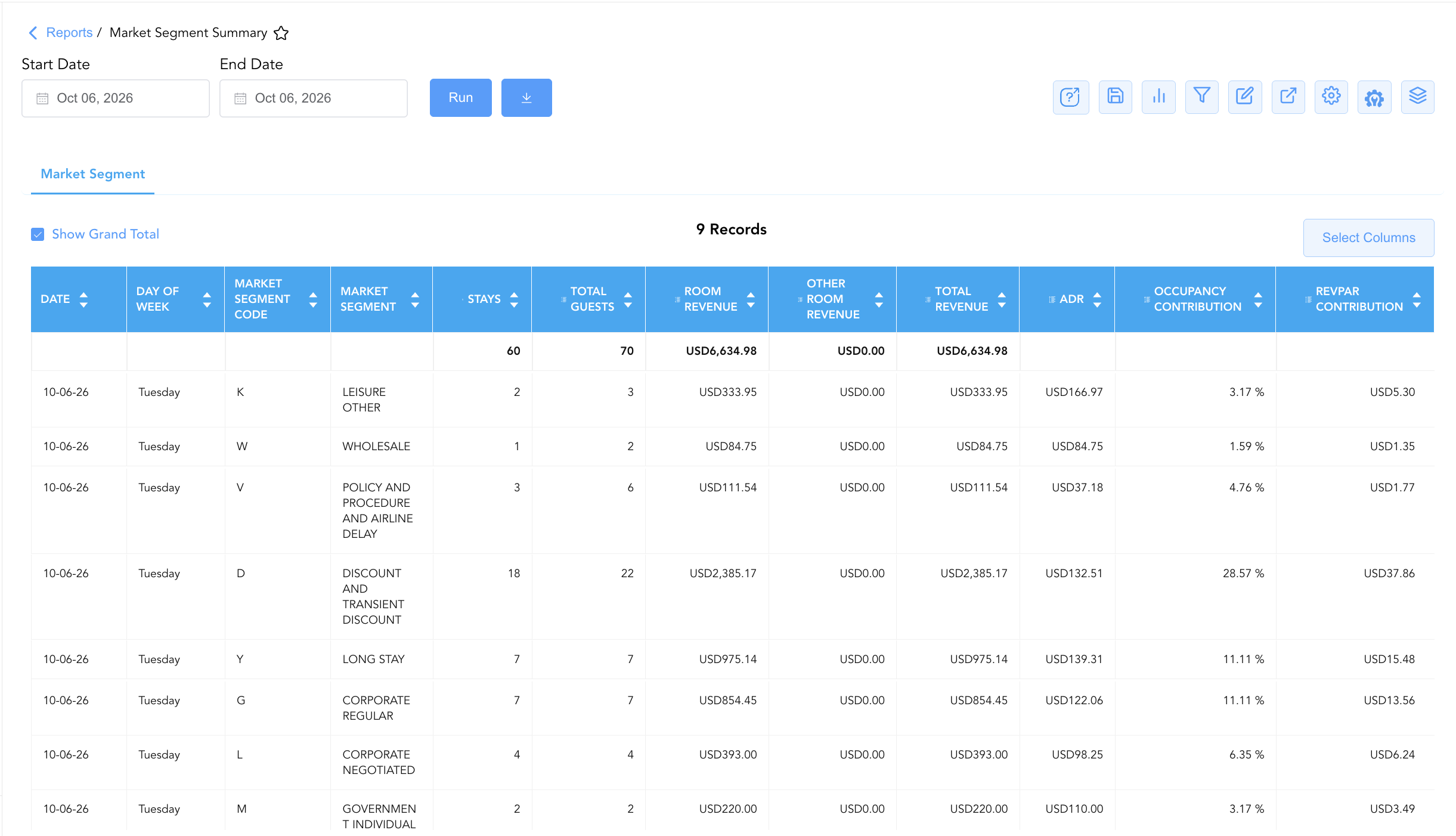Screen dimensions: 1456x836
Task: Sort by MARKET SEGMENT CODE arrows
Action: coord(313,299)
